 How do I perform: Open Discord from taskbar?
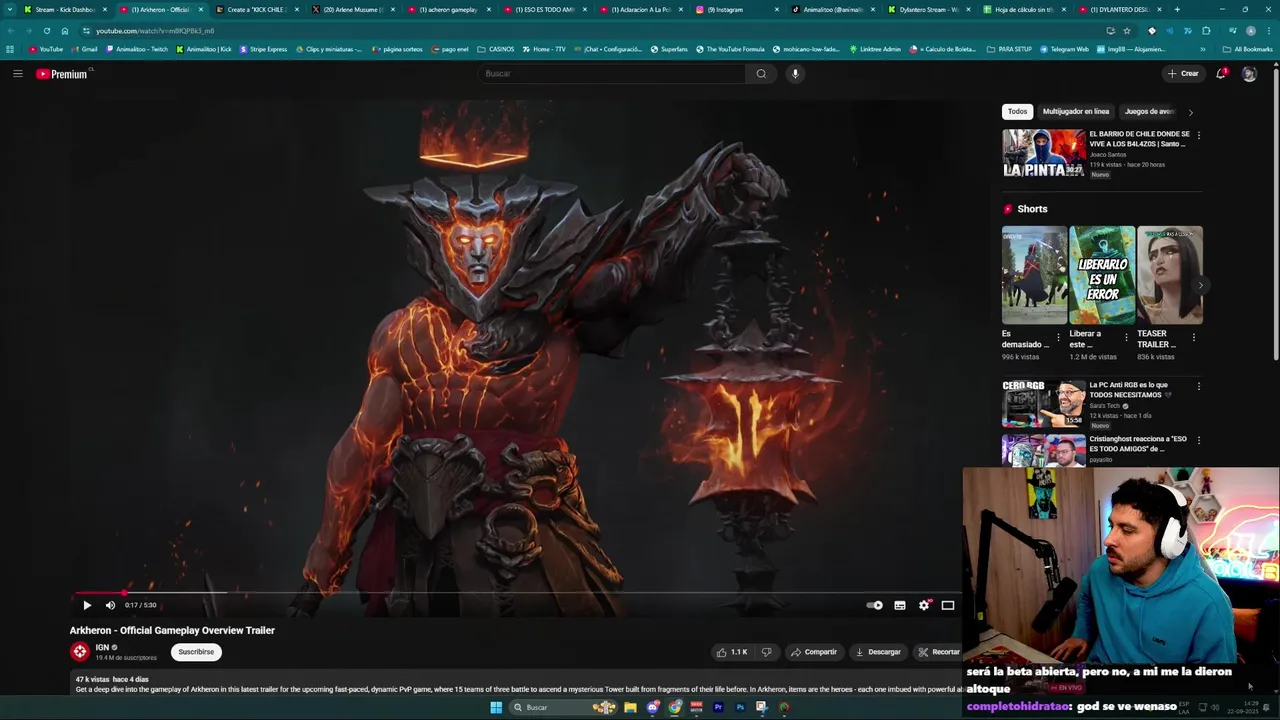(x=653, y=707)
